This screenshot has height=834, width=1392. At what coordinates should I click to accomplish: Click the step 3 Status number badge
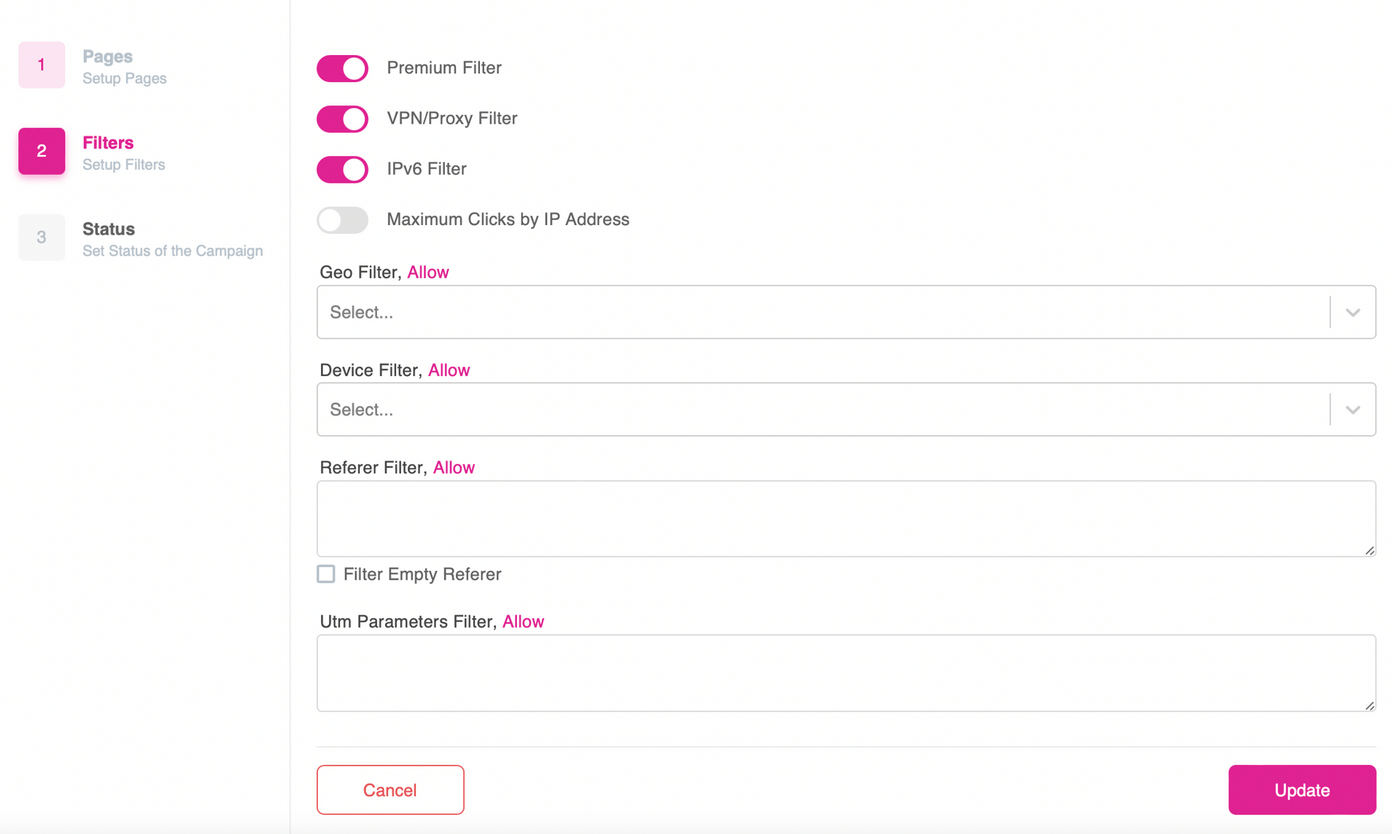click(x=42, y=237)
